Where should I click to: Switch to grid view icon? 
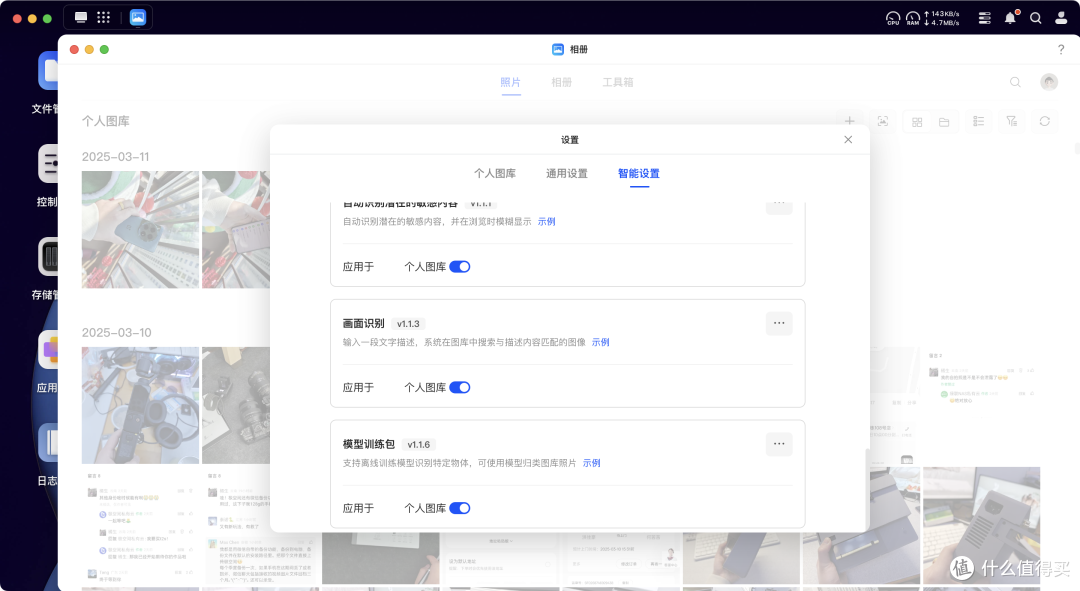point(917,122)
